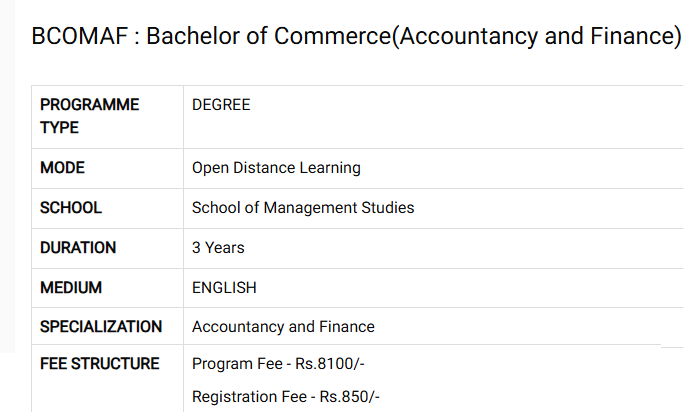
Task: Select the FEE STRUCTURE row label
Action: click(100, 364)
